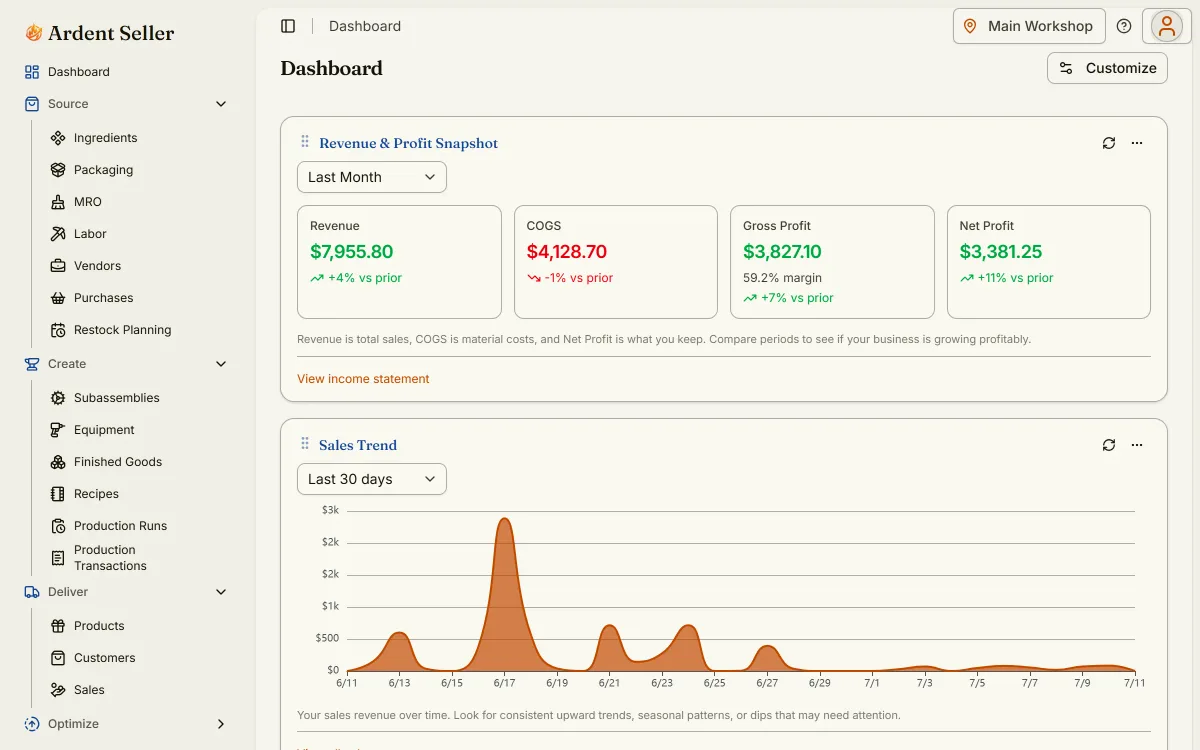Refresh the Revenue & Profit Snapshot widget
The image size is (1200, 750).
(x=1109, y=143)
